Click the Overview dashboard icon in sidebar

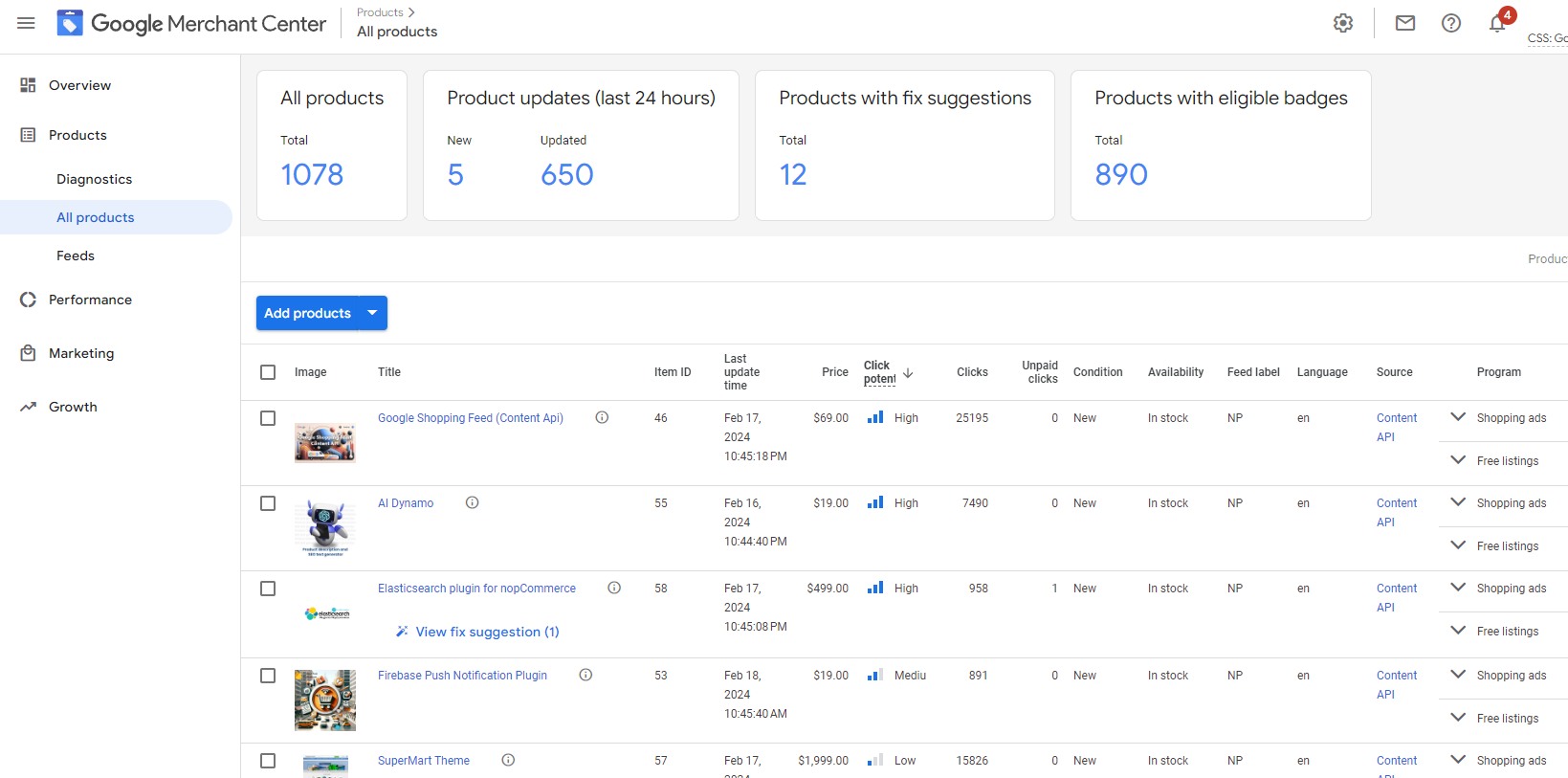pos(28,85)
